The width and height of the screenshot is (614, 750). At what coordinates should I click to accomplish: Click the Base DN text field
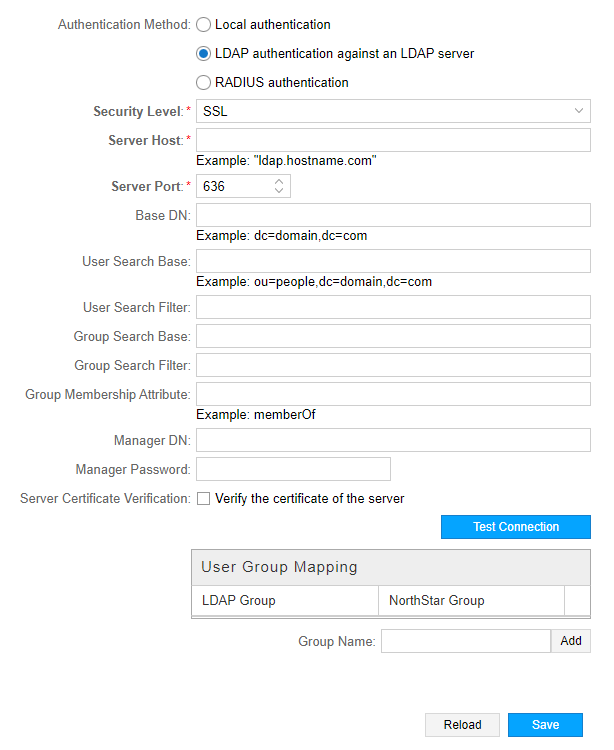coord(393,215)
